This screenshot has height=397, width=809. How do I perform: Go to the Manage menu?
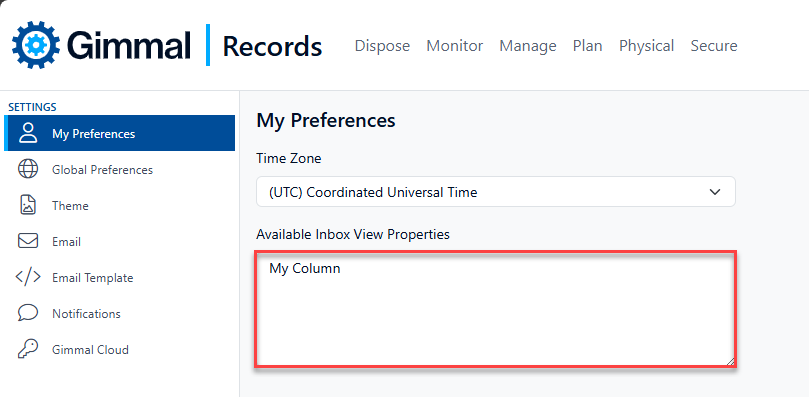click(x=528, y=46)
